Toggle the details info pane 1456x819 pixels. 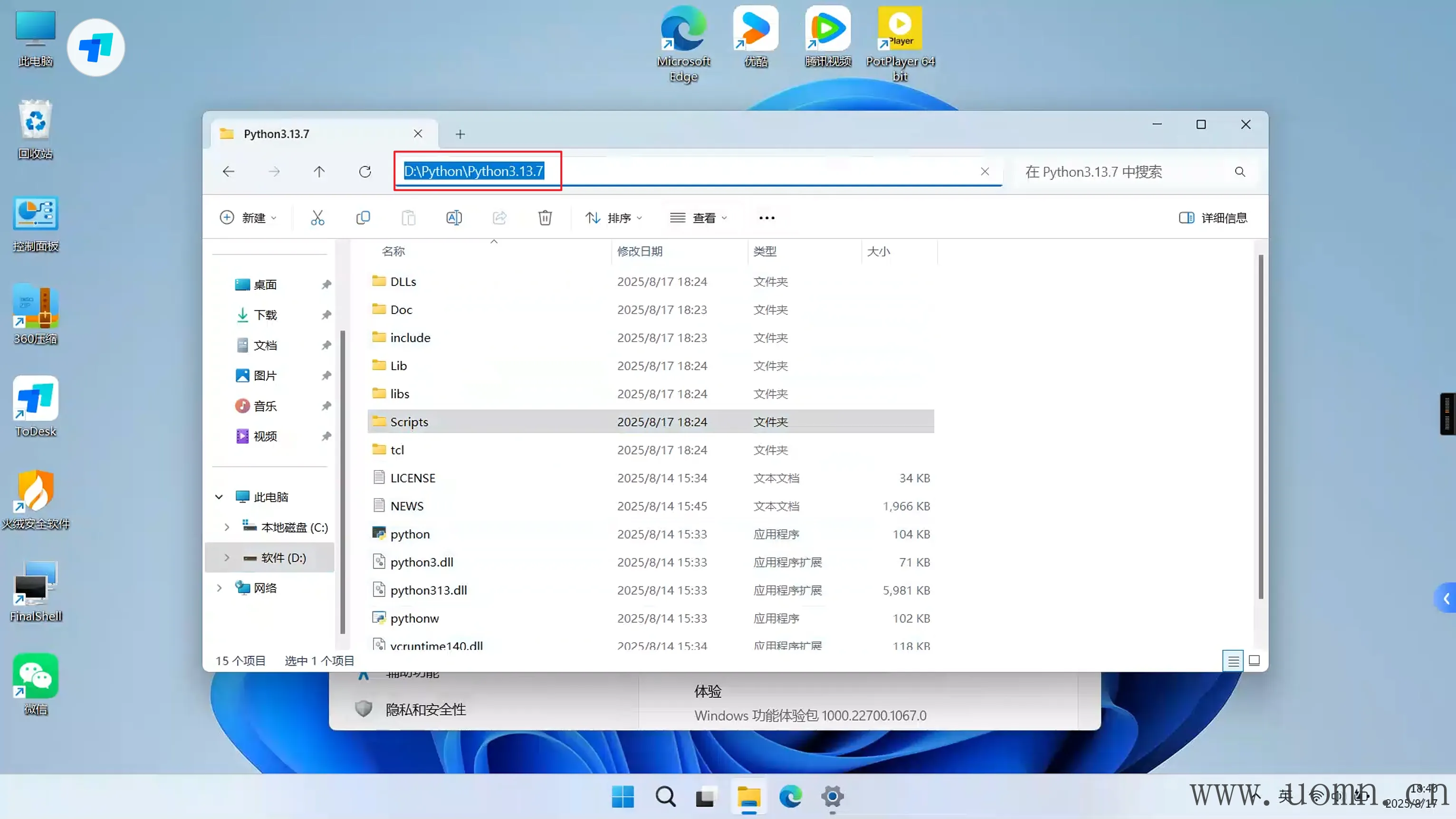[x=1213, y=218]
